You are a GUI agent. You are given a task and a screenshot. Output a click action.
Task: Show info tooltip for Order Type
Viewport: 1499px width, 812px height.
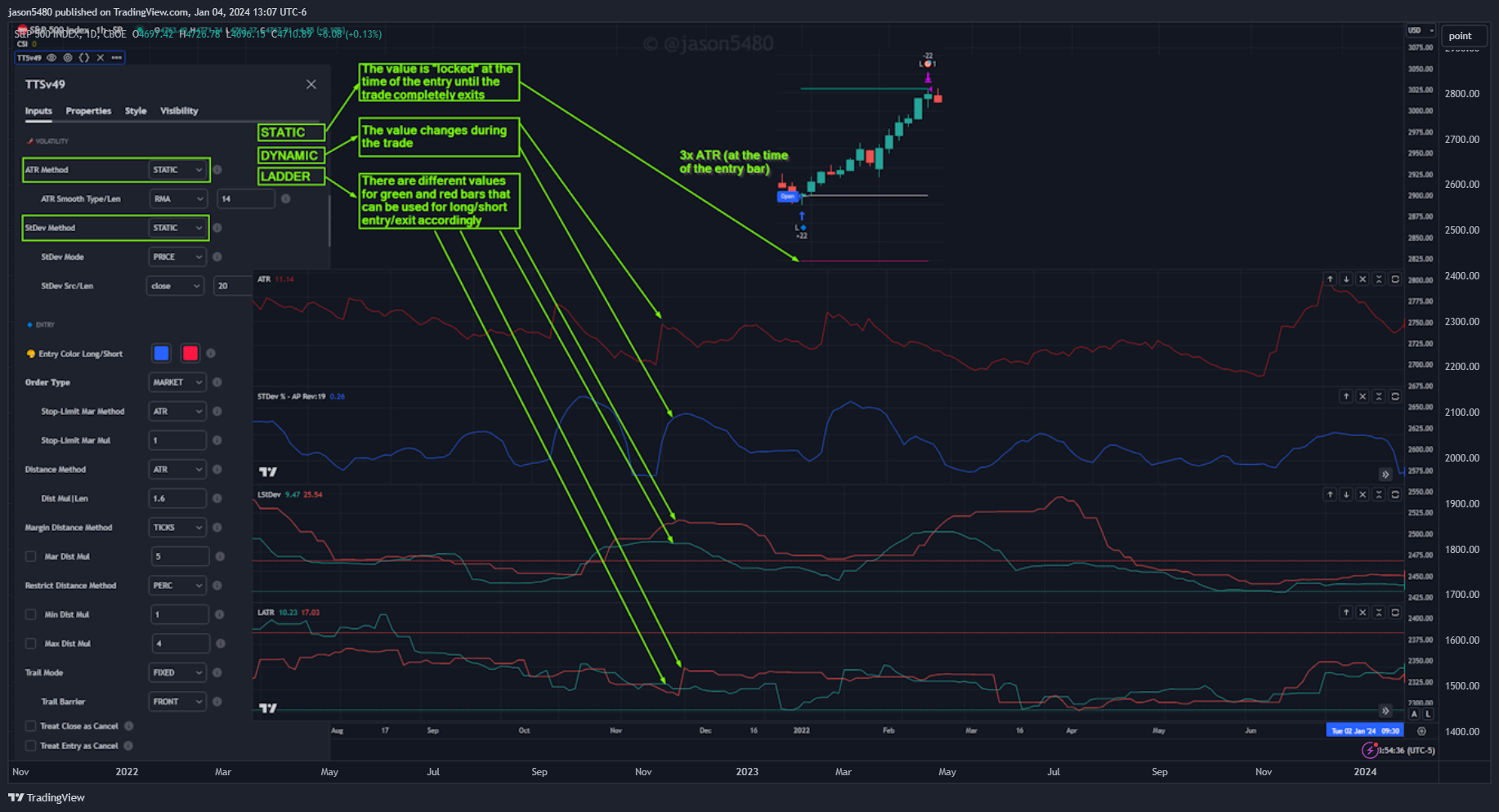point(217,382)
